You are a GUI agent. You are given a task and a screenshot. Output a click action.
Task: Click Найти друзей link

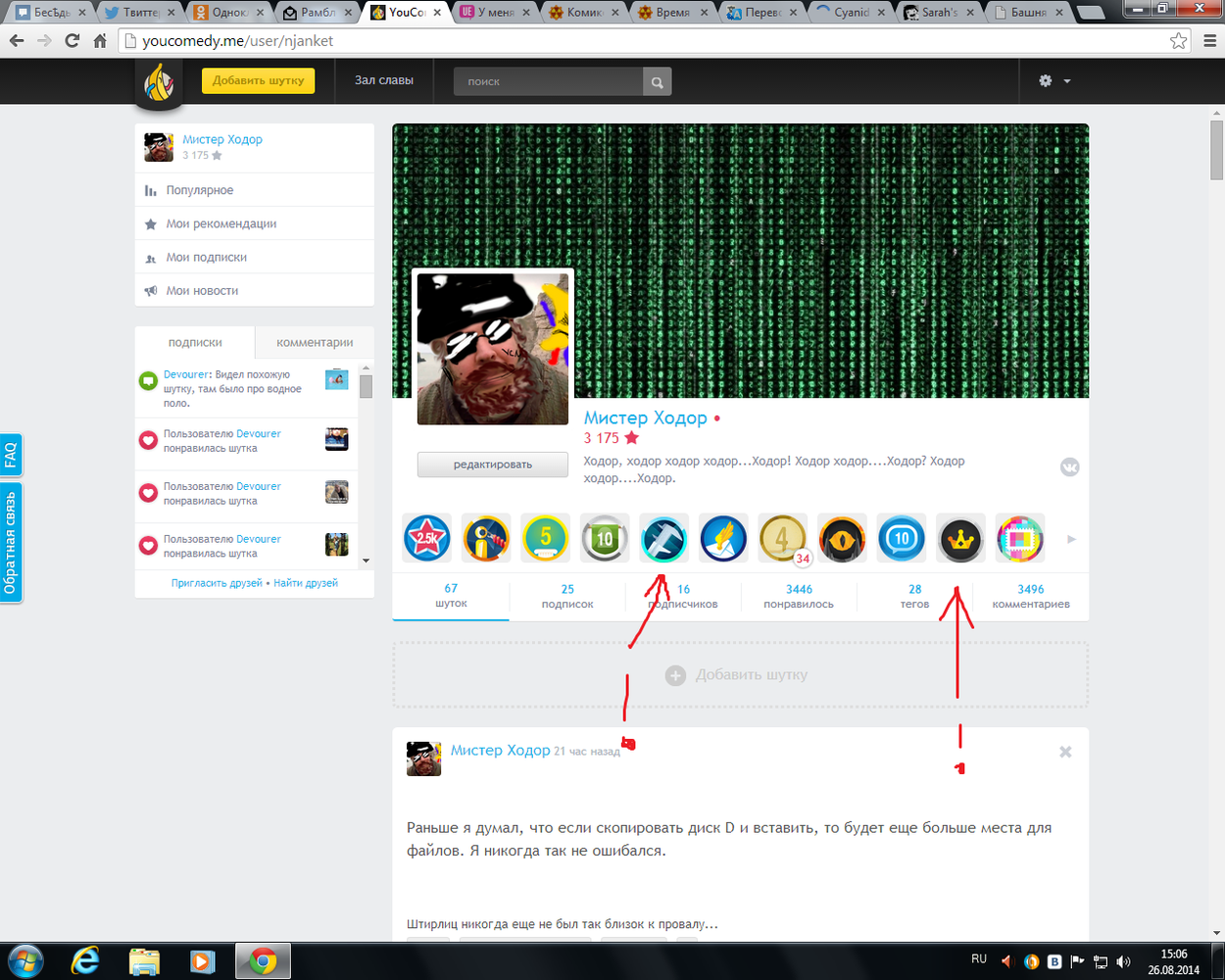(306, 583)
